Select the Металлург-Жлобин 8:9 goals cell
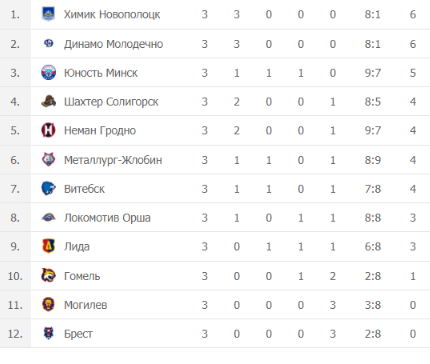430x364 pixels. [x=373, y=160]
